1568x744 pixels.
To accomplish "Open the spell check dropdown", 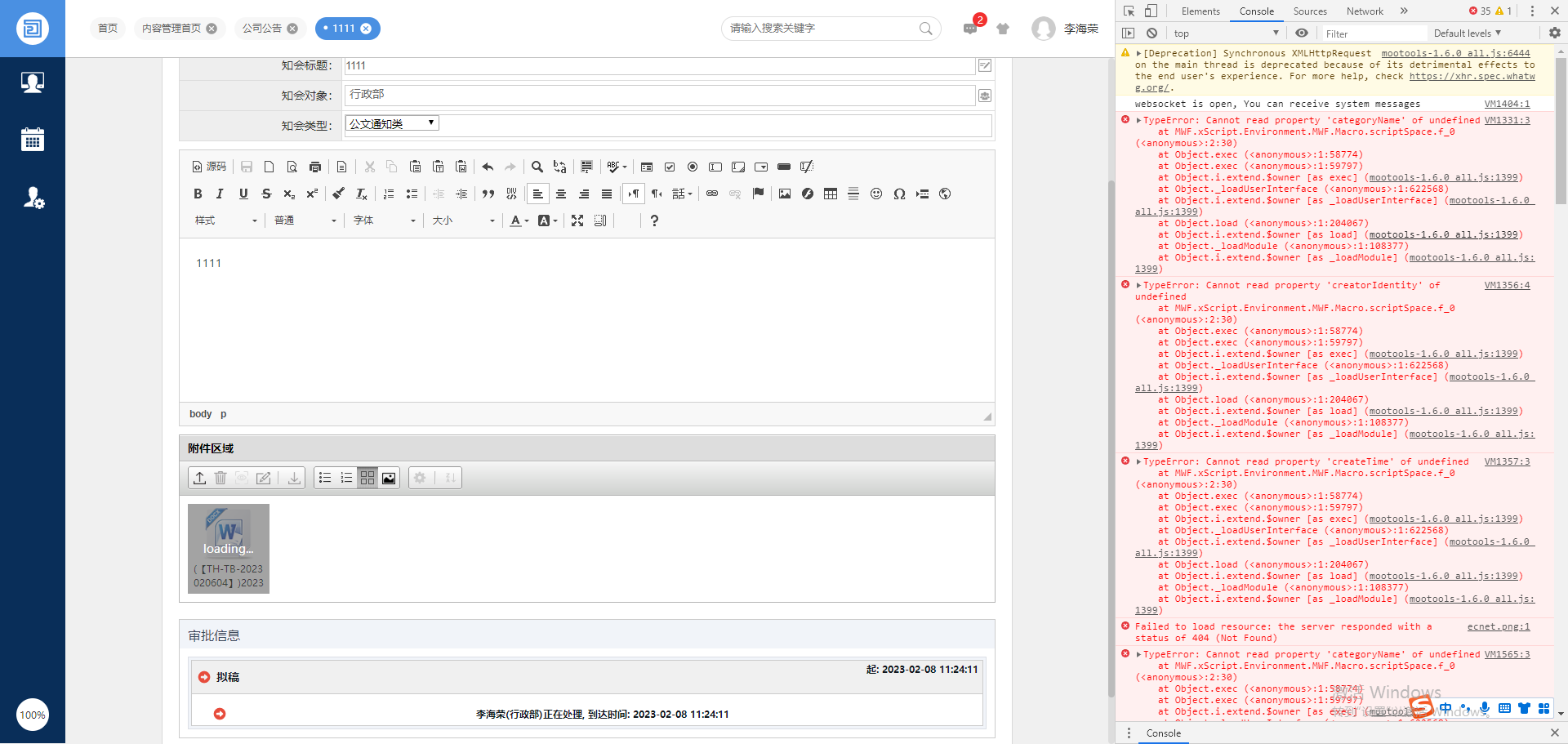I will tap(617, 167).
